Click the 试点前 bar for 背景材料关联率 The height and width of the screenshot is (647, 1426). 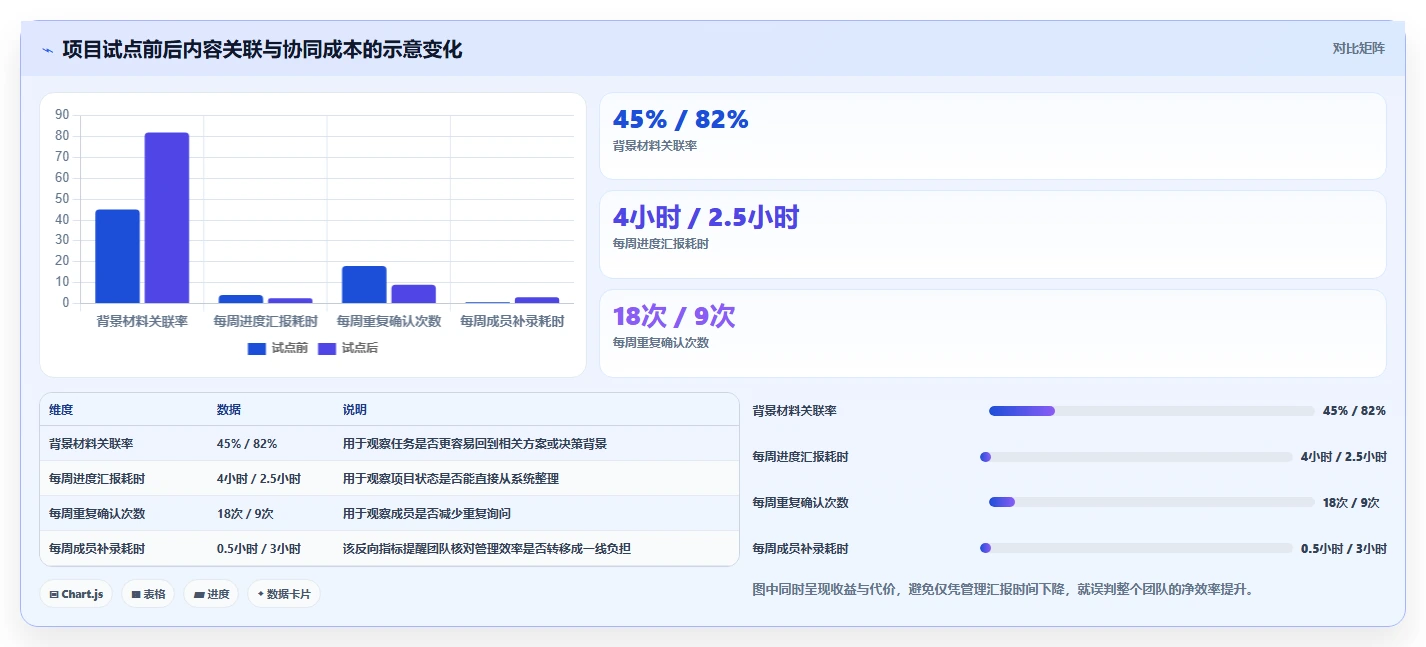(x=117, y=256)
